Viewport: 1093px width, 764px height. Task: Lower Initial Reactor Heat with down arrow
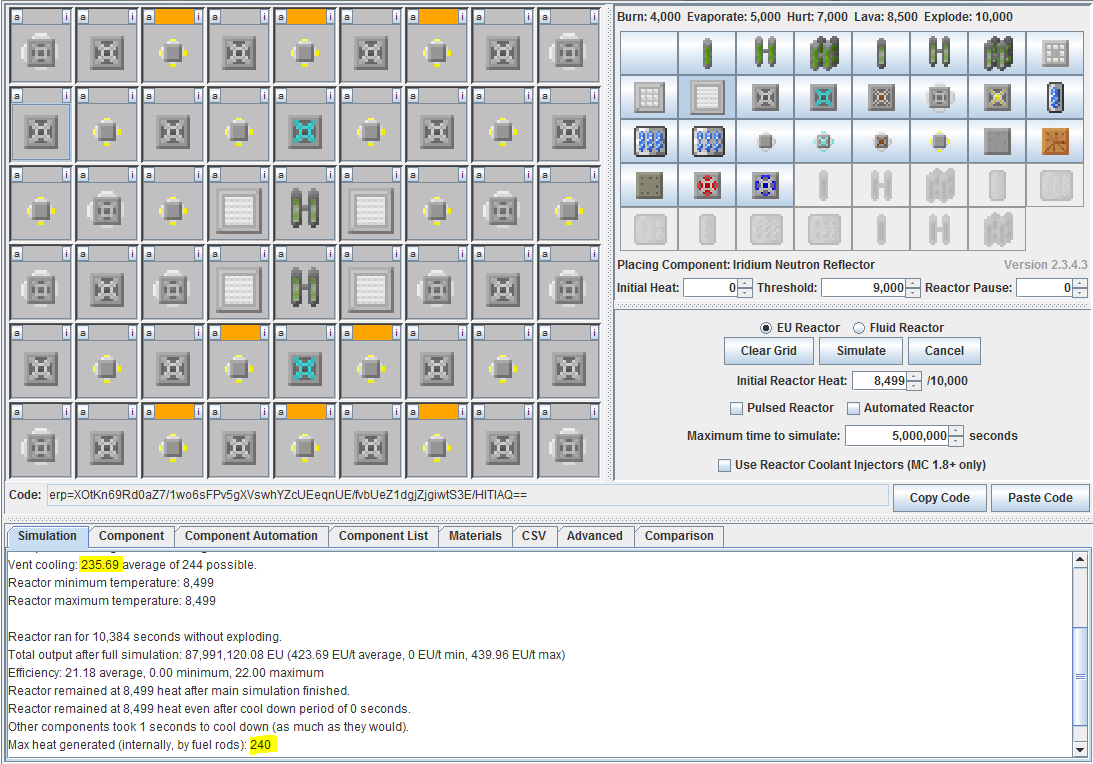(914, 385)
